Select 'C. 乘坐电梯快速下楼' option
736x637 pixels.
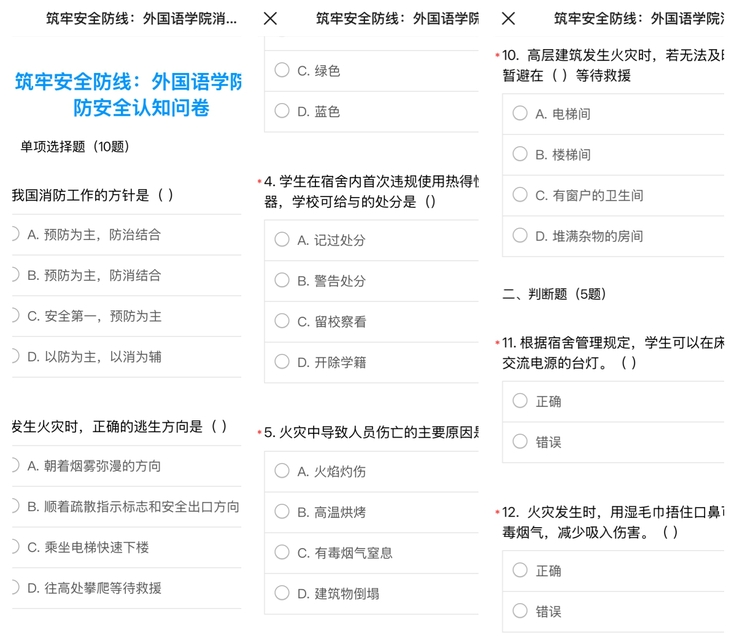(x=88, y=547)
